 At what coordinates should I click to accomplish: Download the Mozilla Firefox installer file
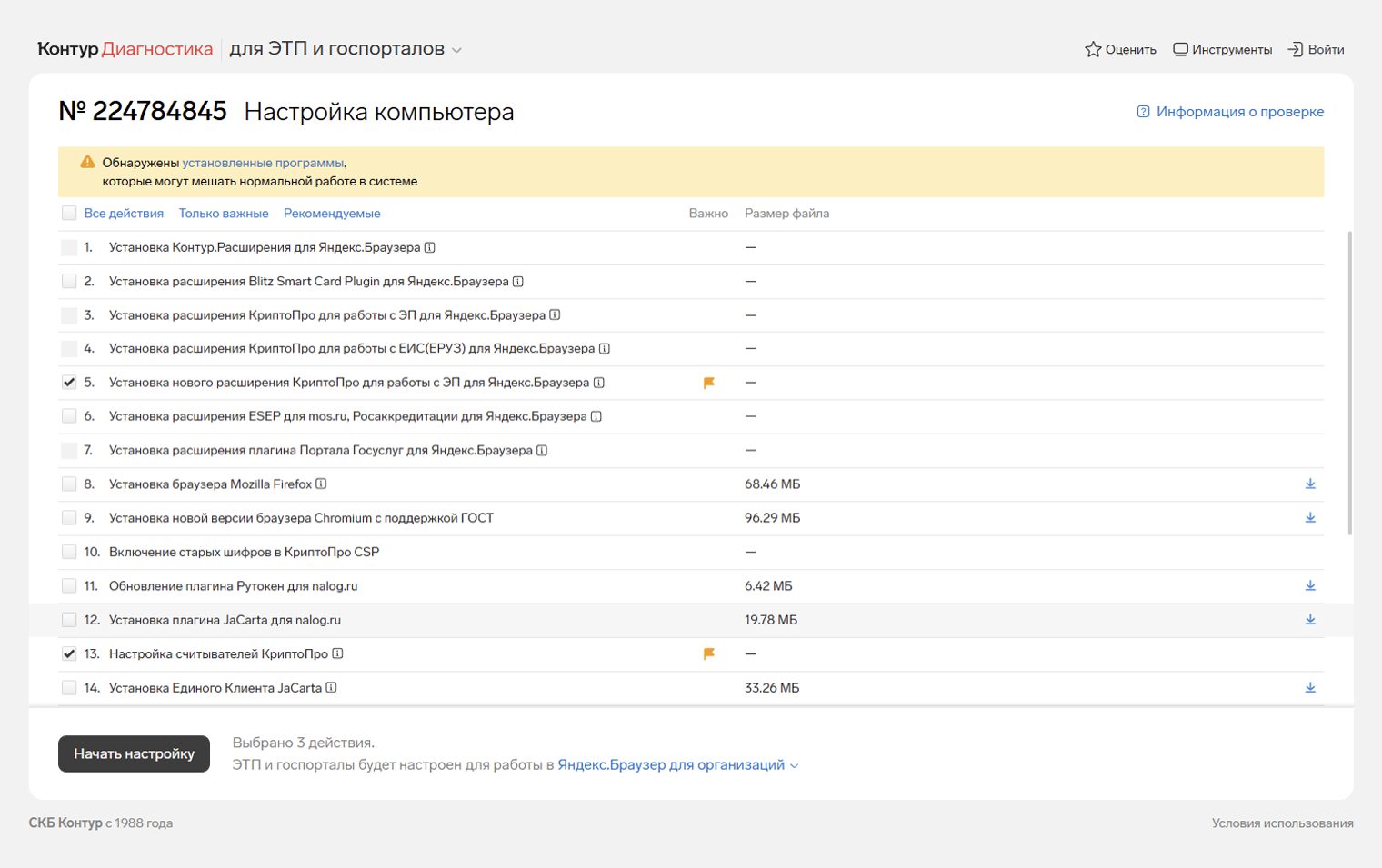[1310, 484]
